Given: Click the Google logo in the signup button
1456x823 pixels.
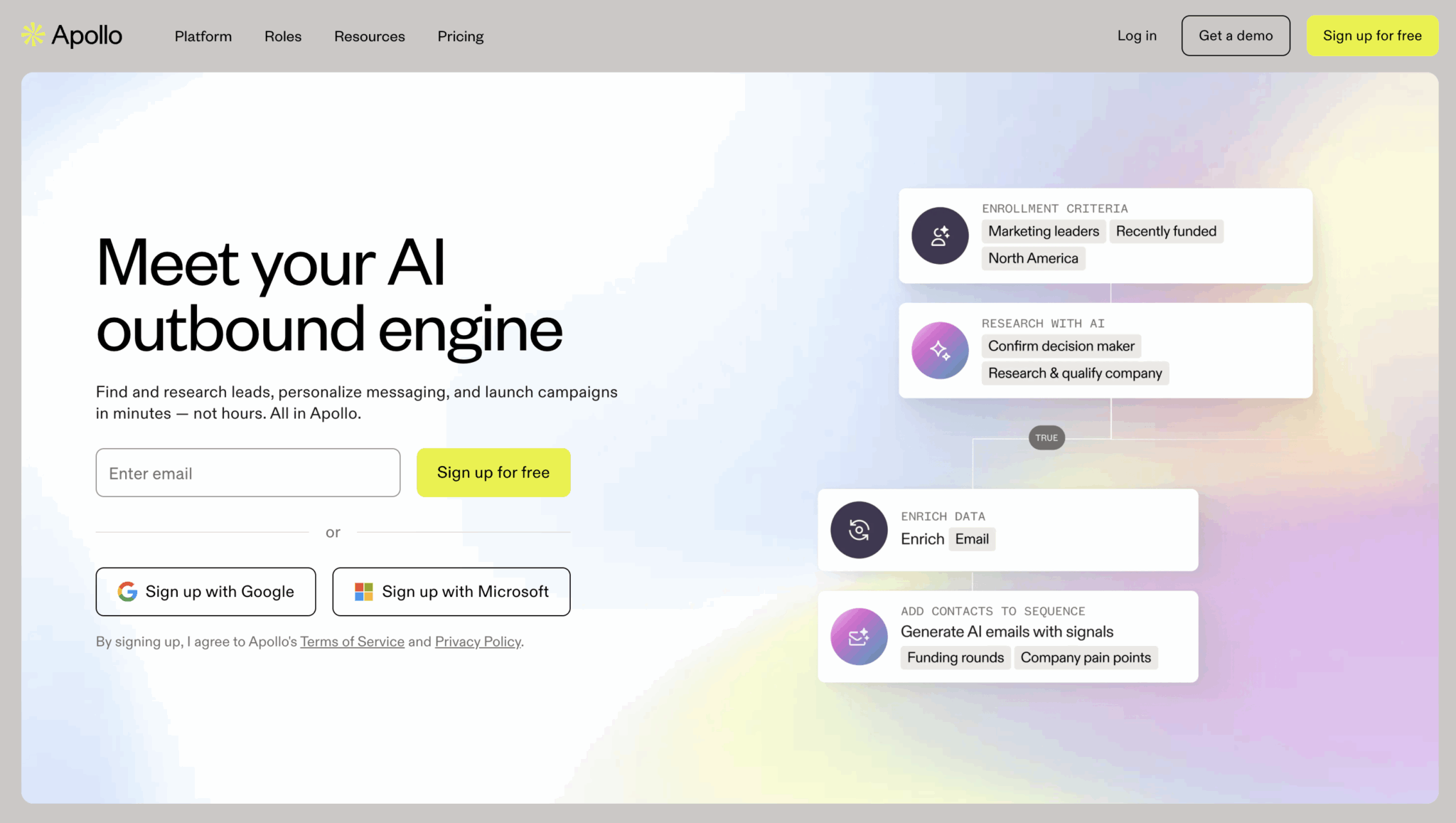Looking at the screenshot, I should pos(127,592).
